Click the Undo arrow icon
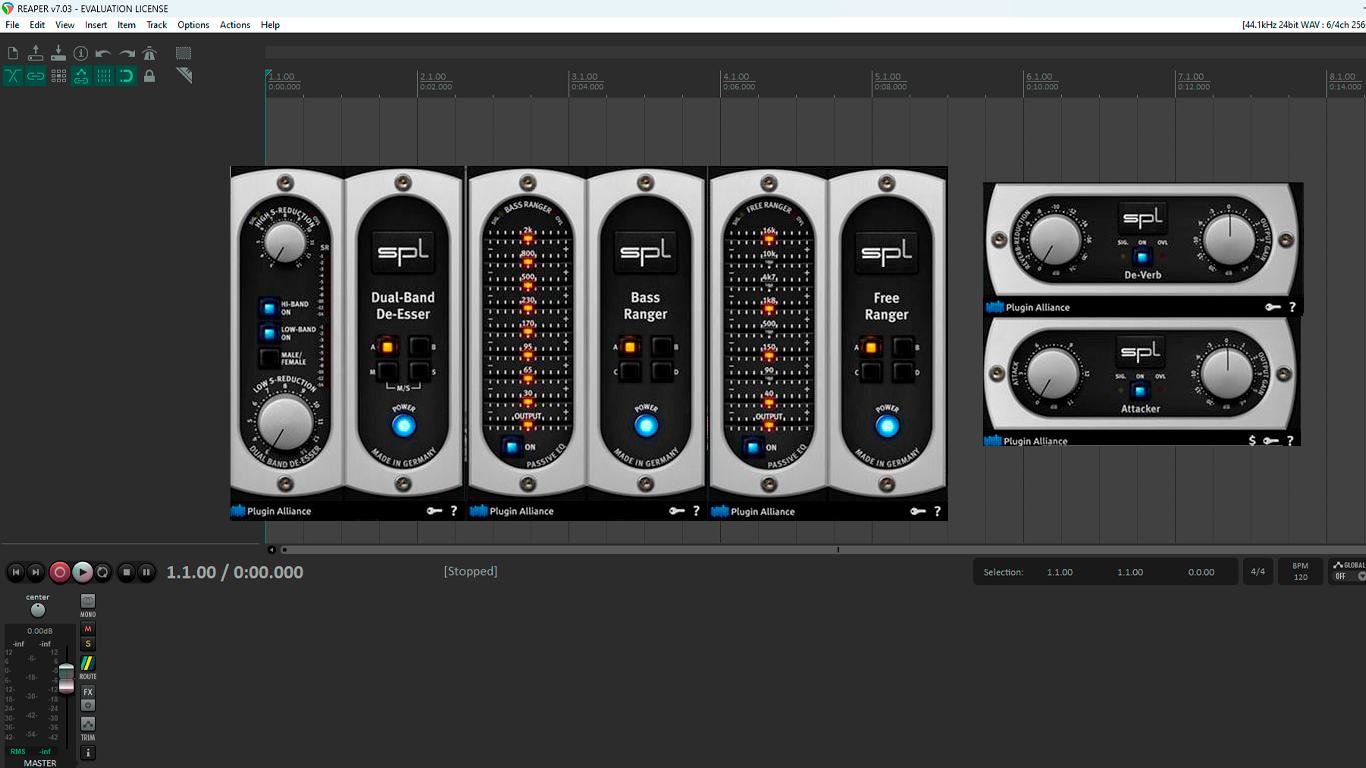The width and height of the screenshot is (1366, 768). 104,53
